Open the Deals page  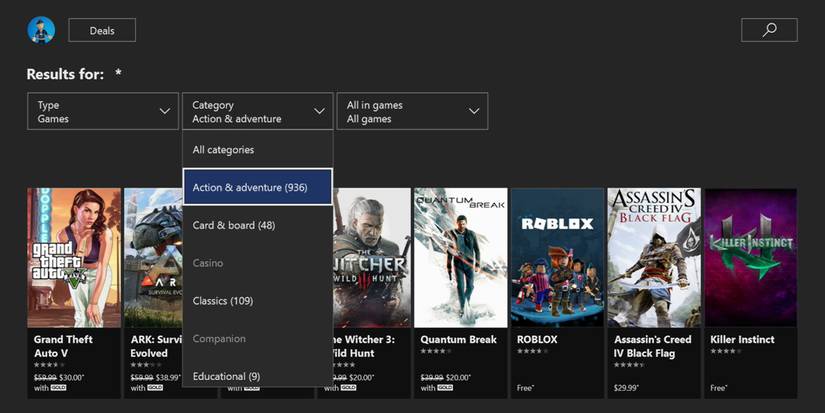tap(102, 30)
